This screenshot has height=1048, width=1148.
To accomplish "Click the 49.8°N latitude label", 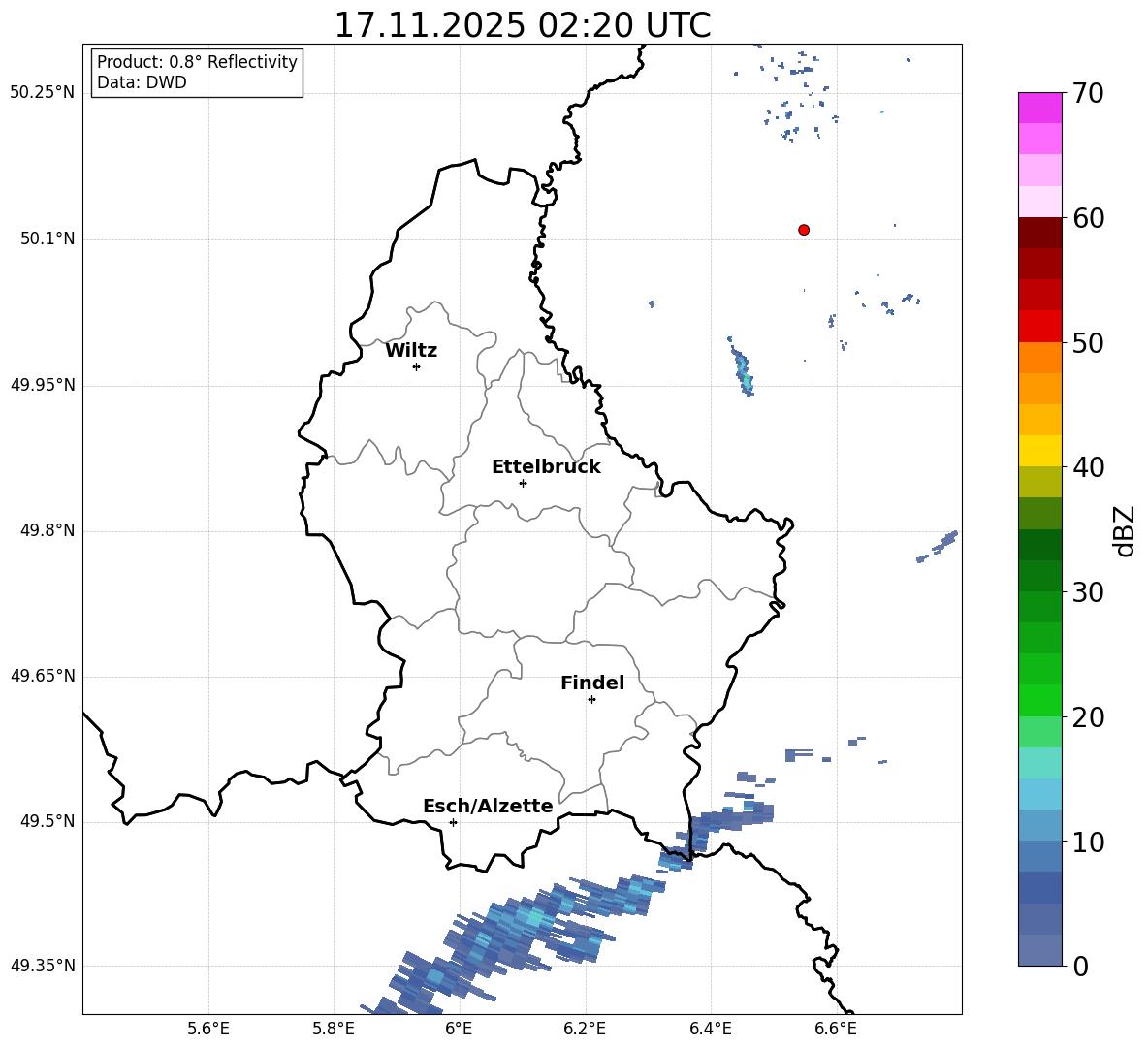I will pos(48,530).
